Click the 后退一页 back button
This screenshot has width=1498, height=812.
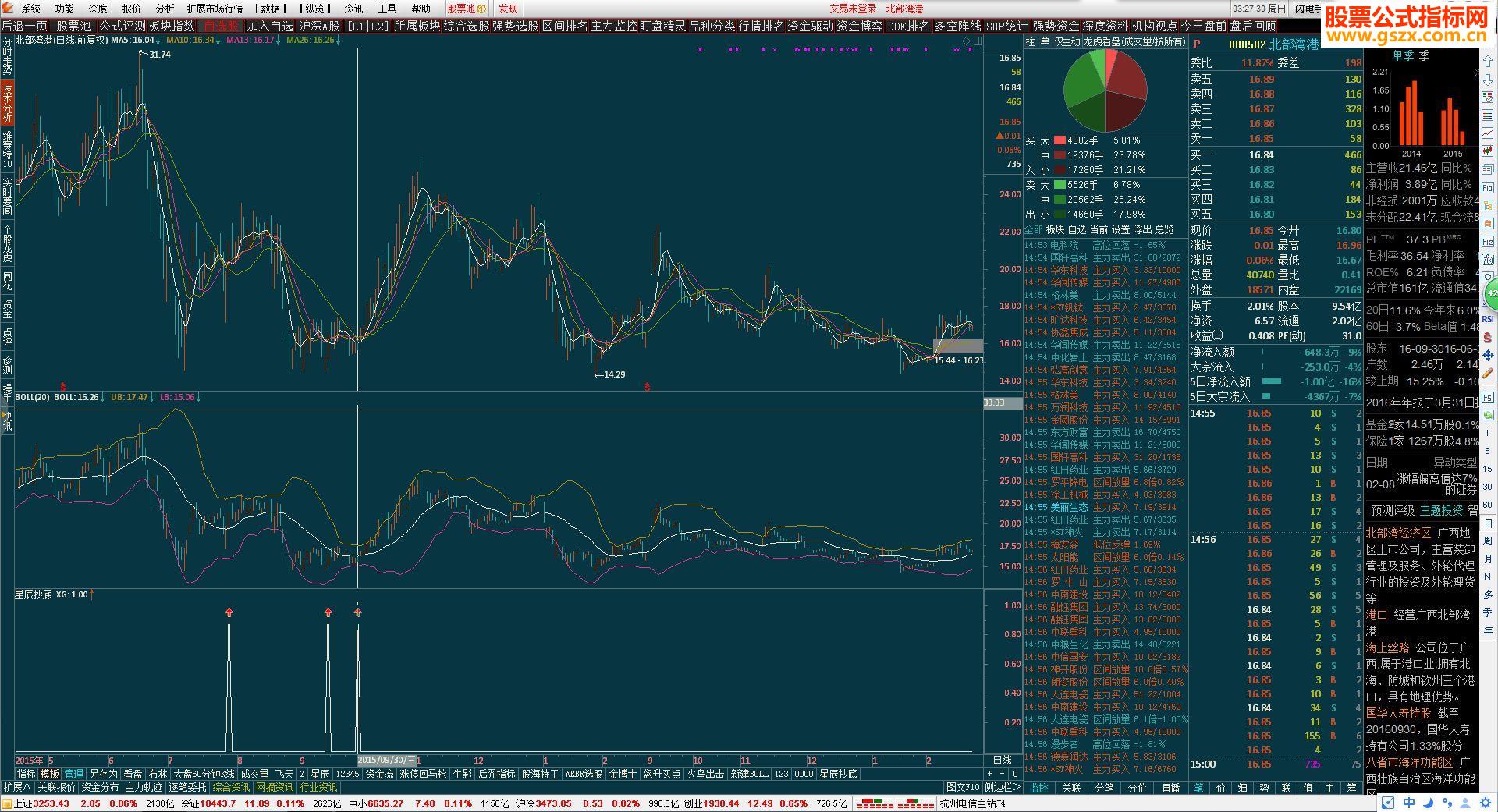[x=24, y=26]
